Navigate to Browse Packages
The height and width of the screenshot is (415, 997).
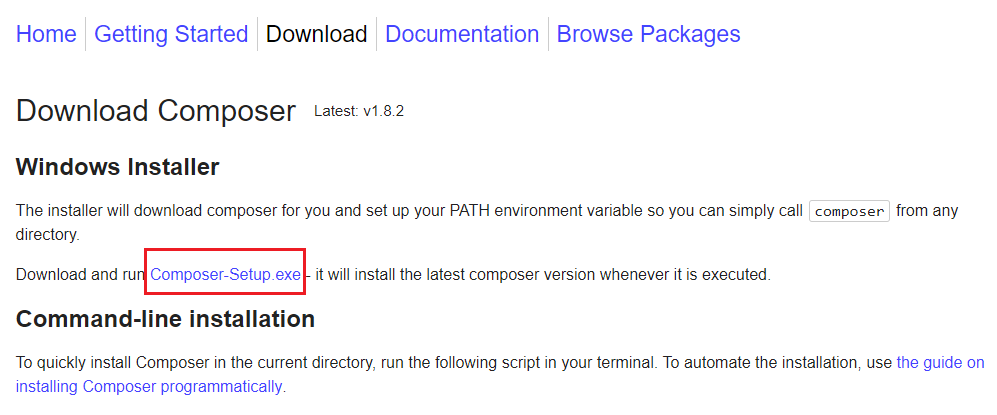click(x=648, y=34)
